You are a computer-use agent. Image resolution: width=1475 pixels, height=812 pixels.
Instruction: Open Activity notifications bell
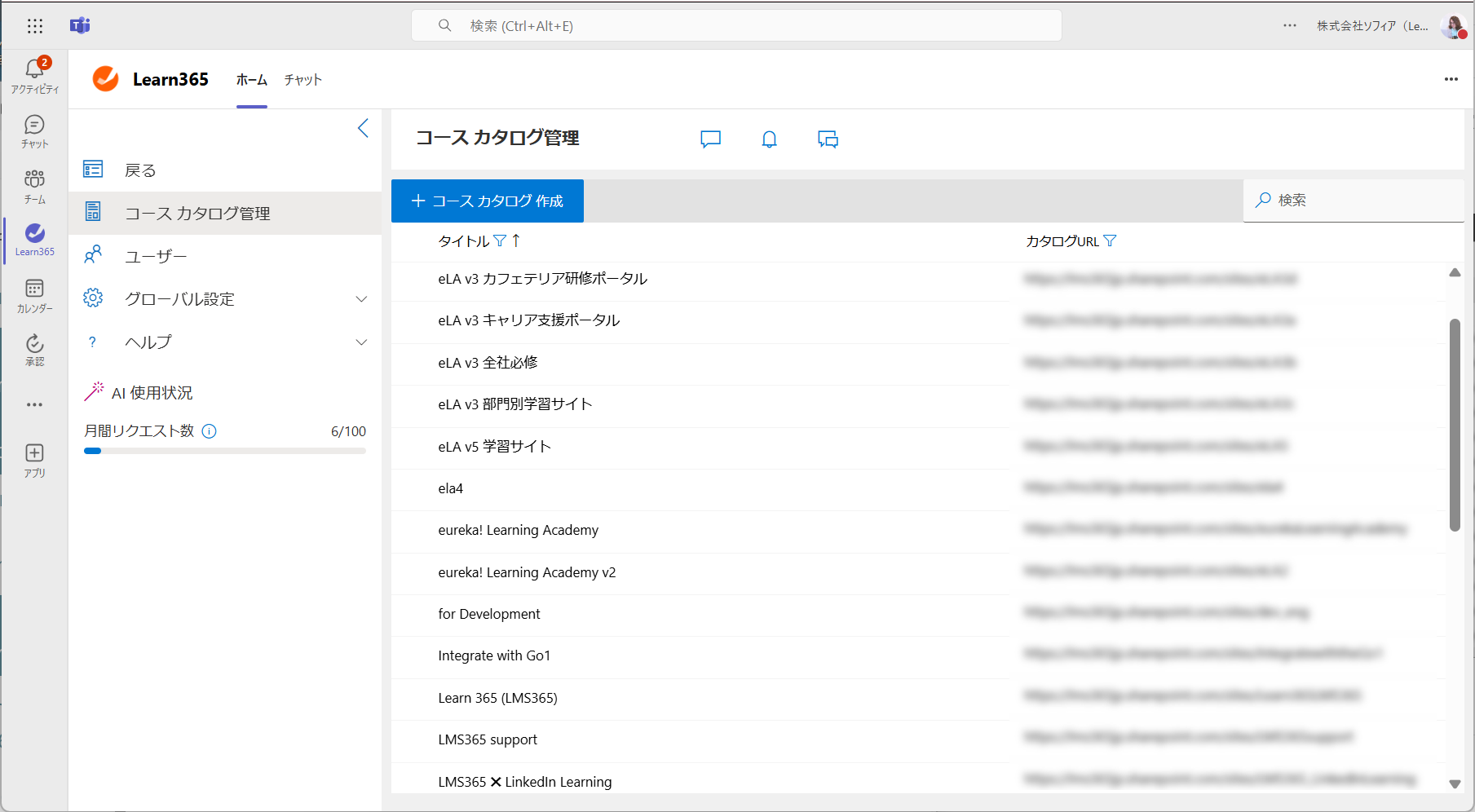click(34, 75)
